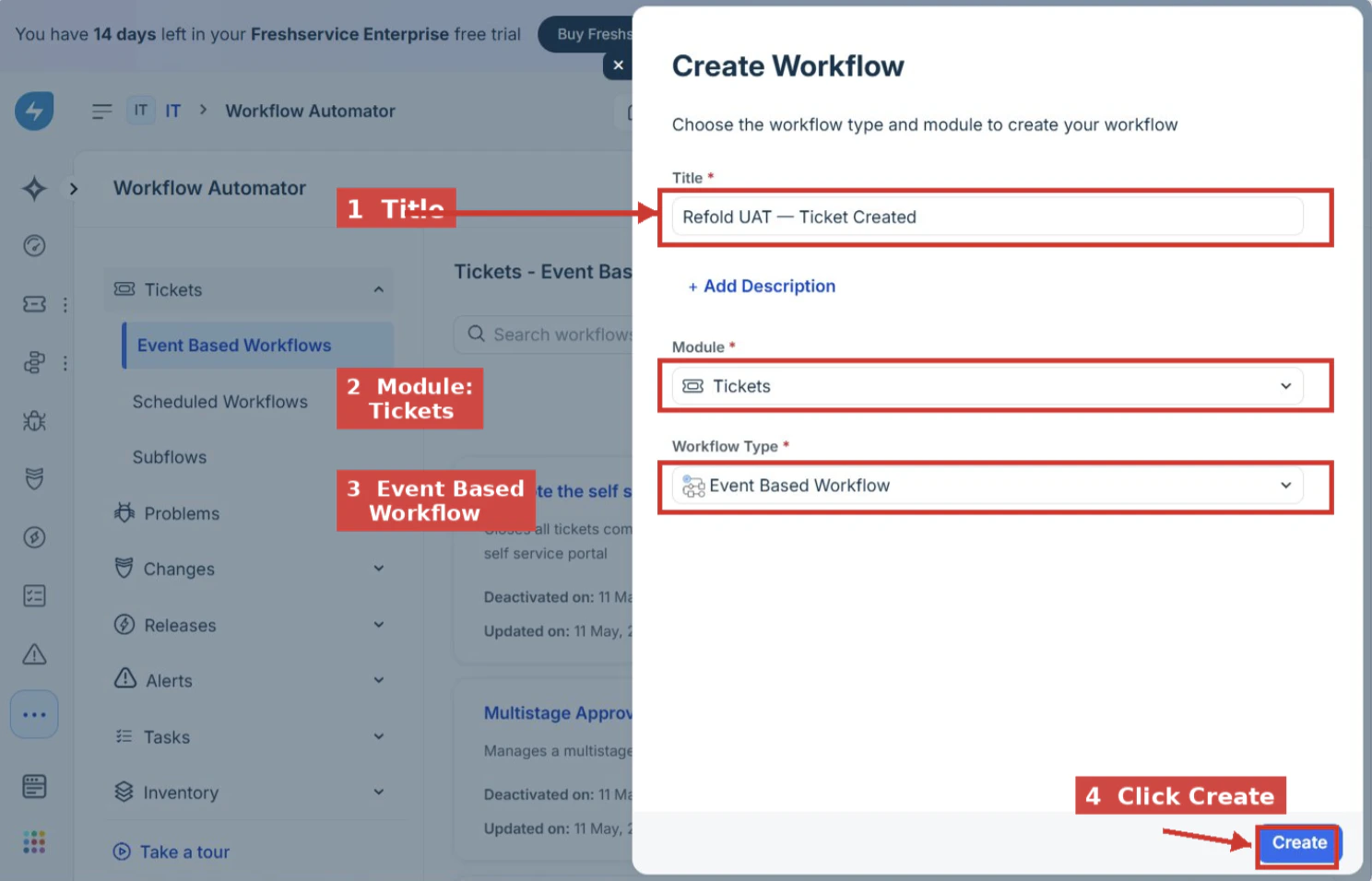Open the hamburger navigation menu icon
This screenshot has width=1372, height=881.
(x=102, y=112)
